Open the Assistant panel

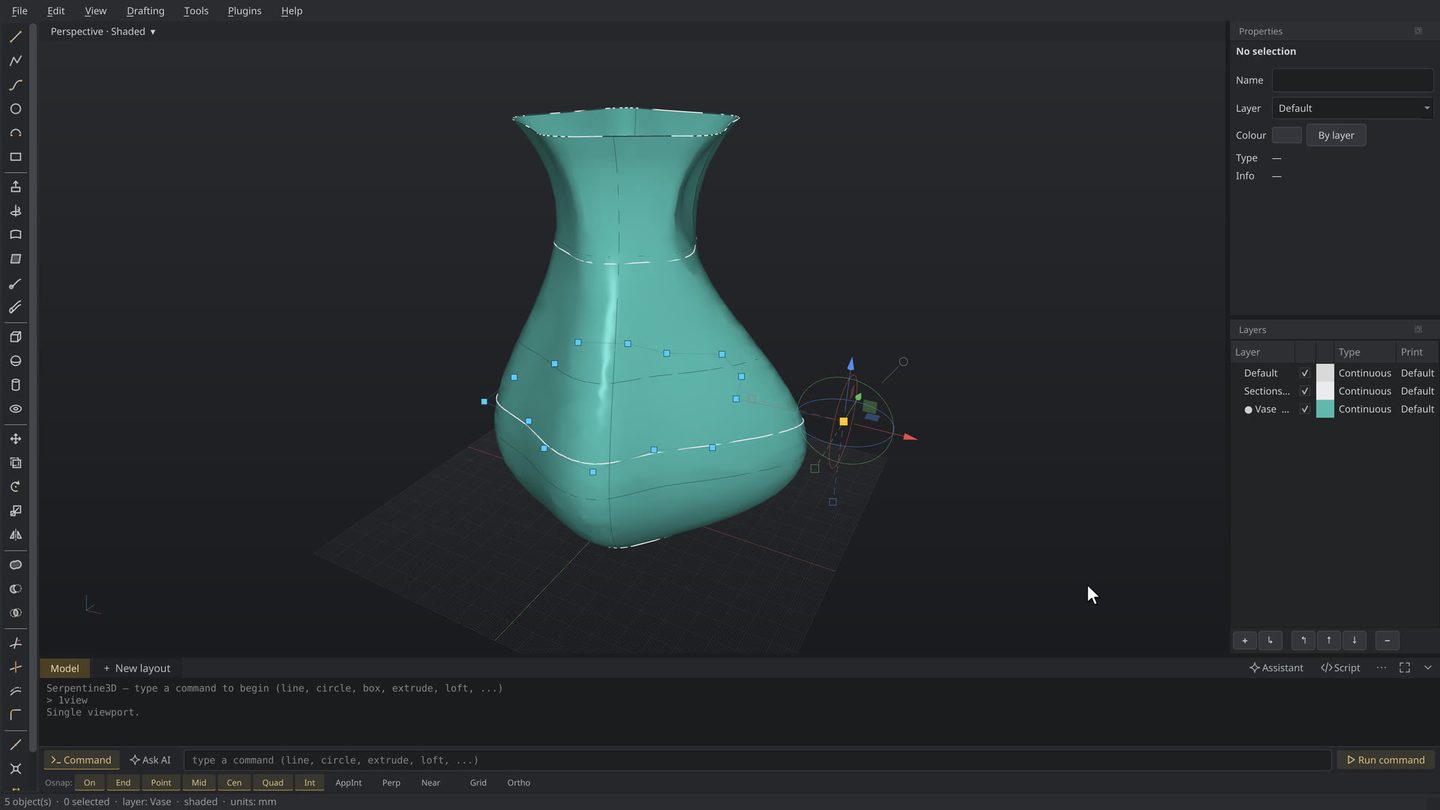tap(1276, 668)
